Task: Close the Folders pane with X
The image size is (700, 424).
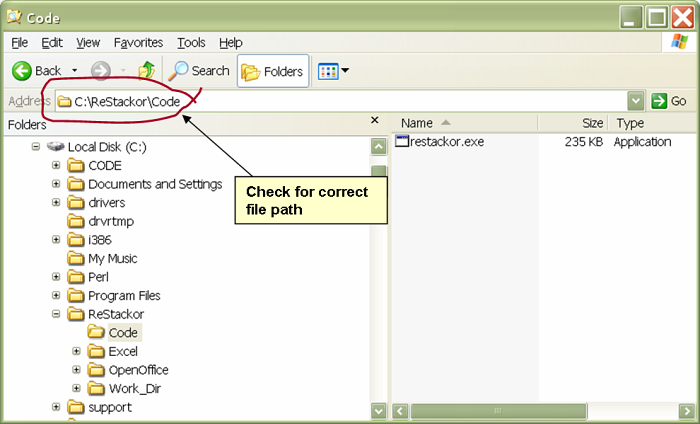Action: (x=375, y=120)
